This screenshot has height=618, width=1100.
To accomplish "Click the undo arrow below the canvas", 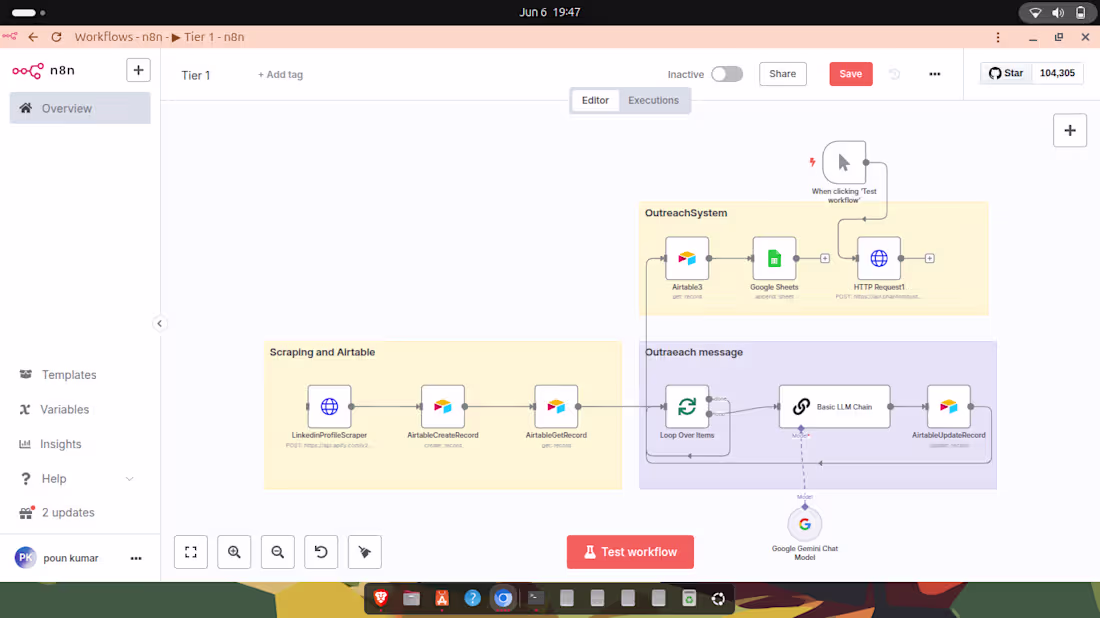I will point(321,551).
